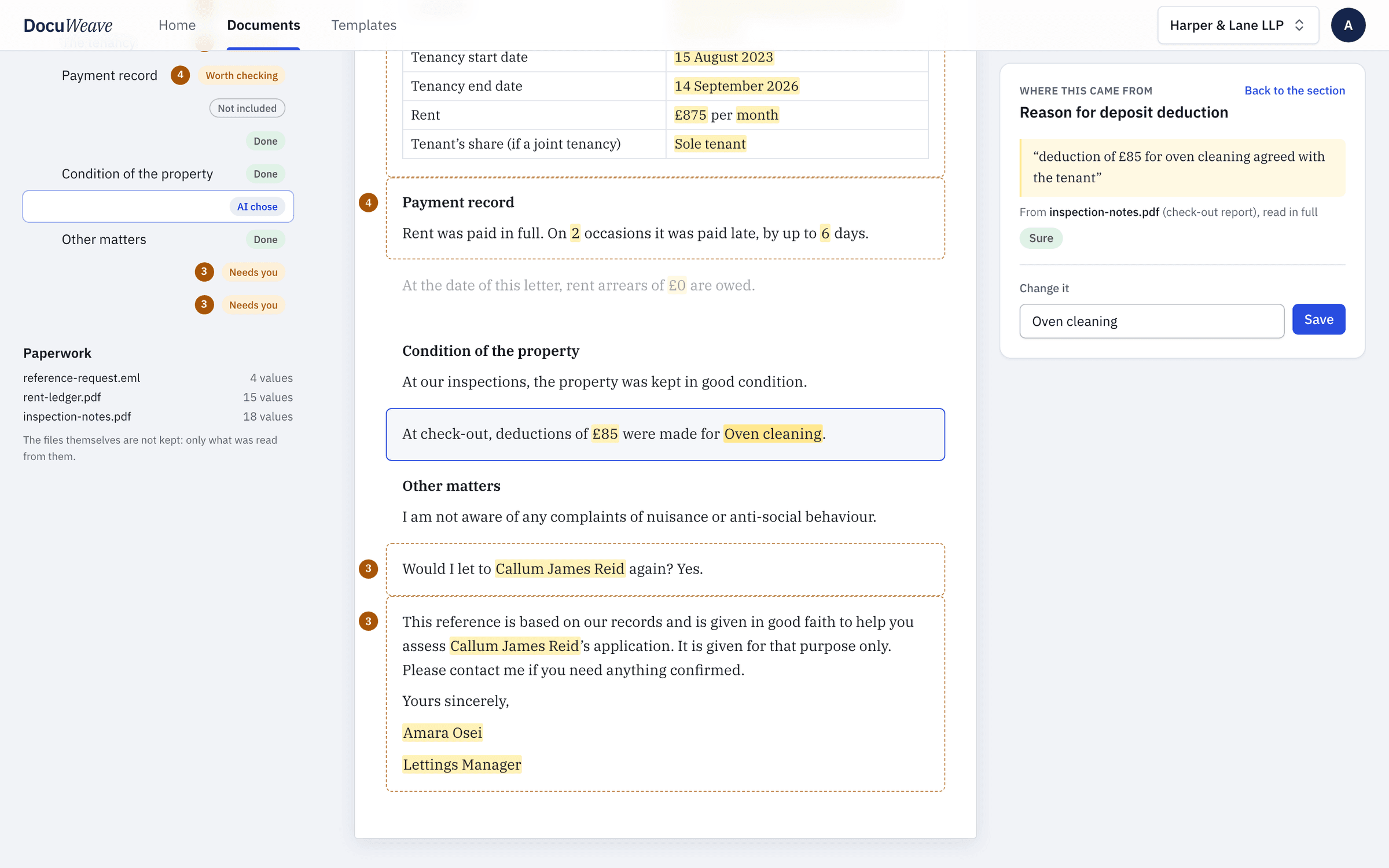Select Condition of the property sidebar item

(x=137, y=174)
